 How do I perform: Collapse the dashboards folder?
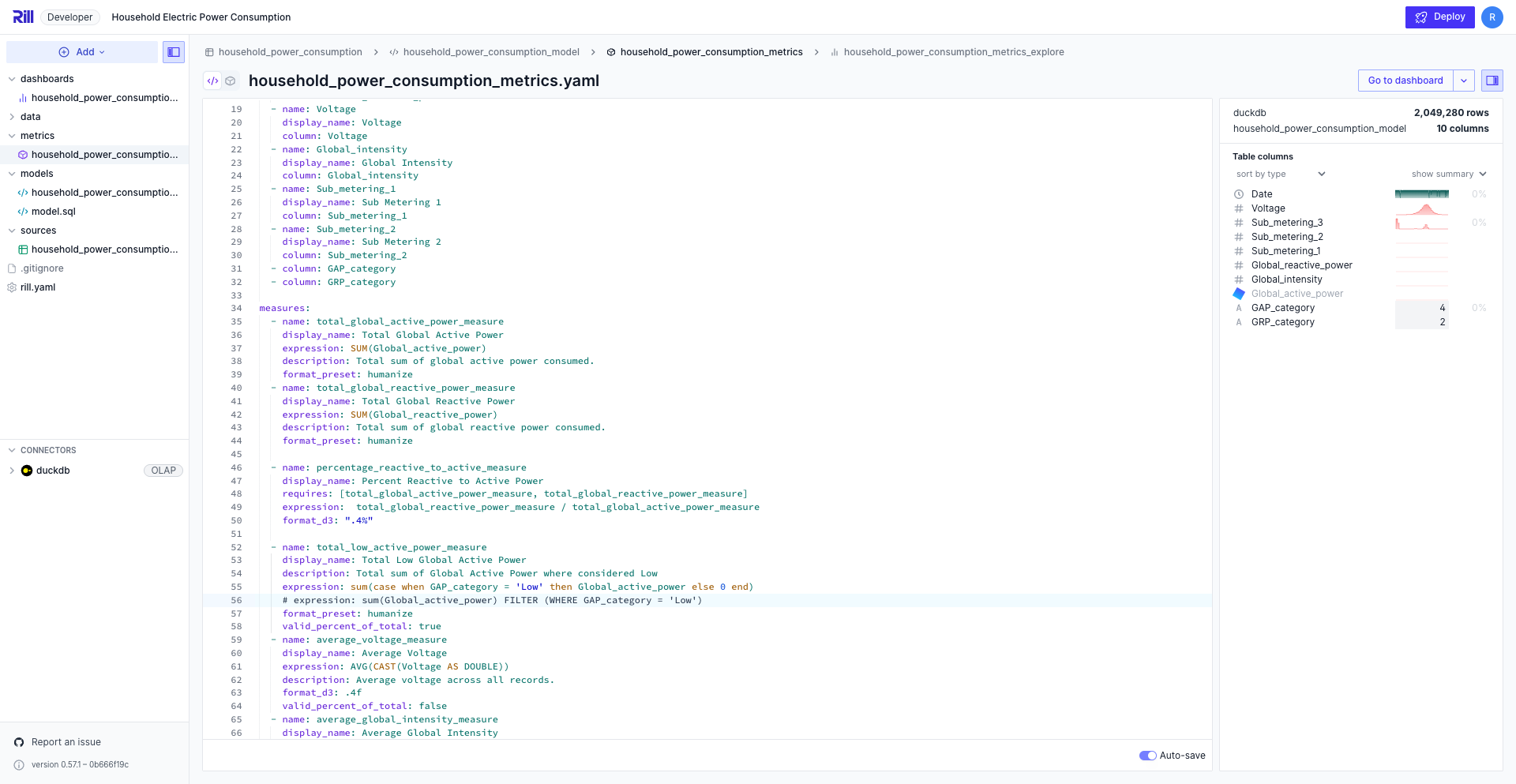click(x=12, y=79)
